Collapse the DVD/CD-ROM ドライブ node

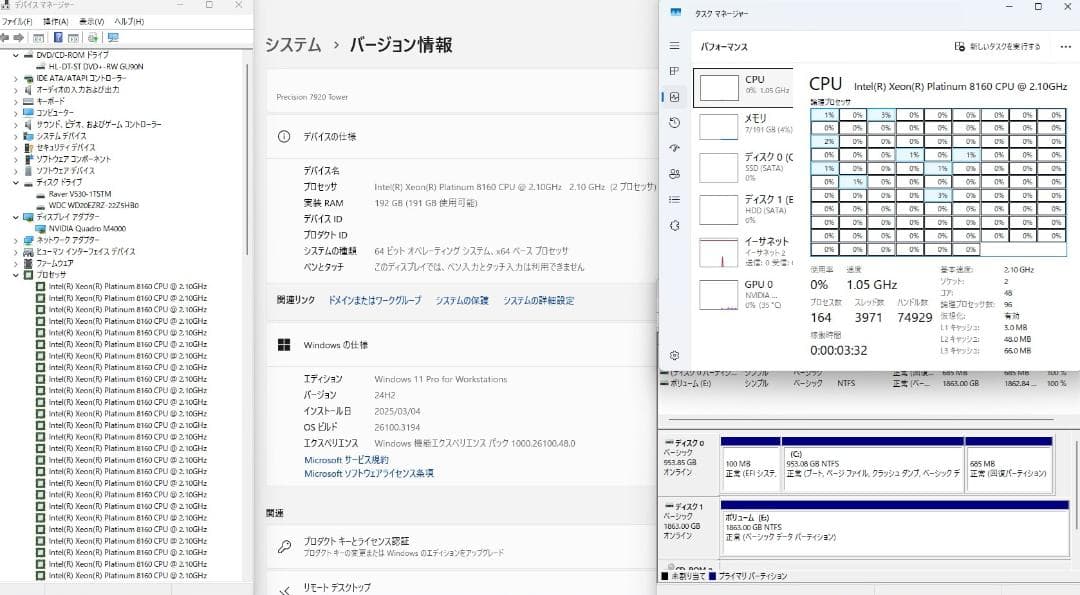(16, 55)
